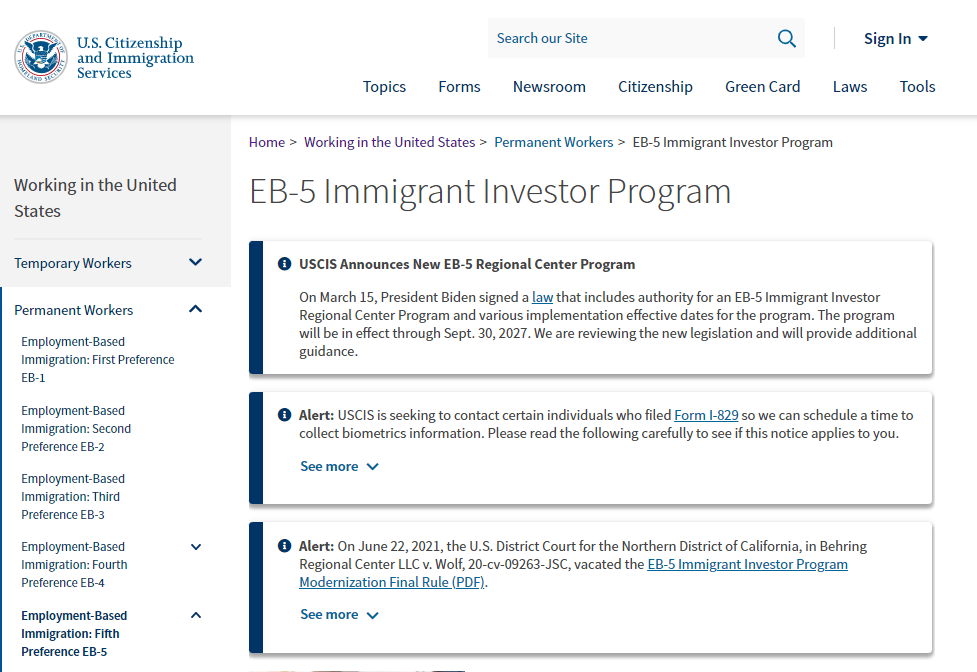Open Permanent Workers breadcrumb link
This screenshot has height=672, width=977.
click(x=553, y=142)
